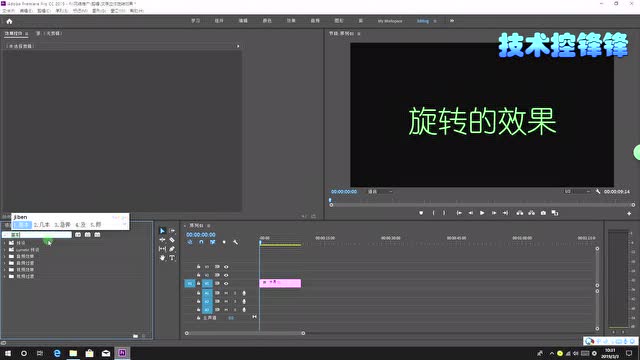
Task: Click Mark Out in the Program monitor
Action: (444, 213)
